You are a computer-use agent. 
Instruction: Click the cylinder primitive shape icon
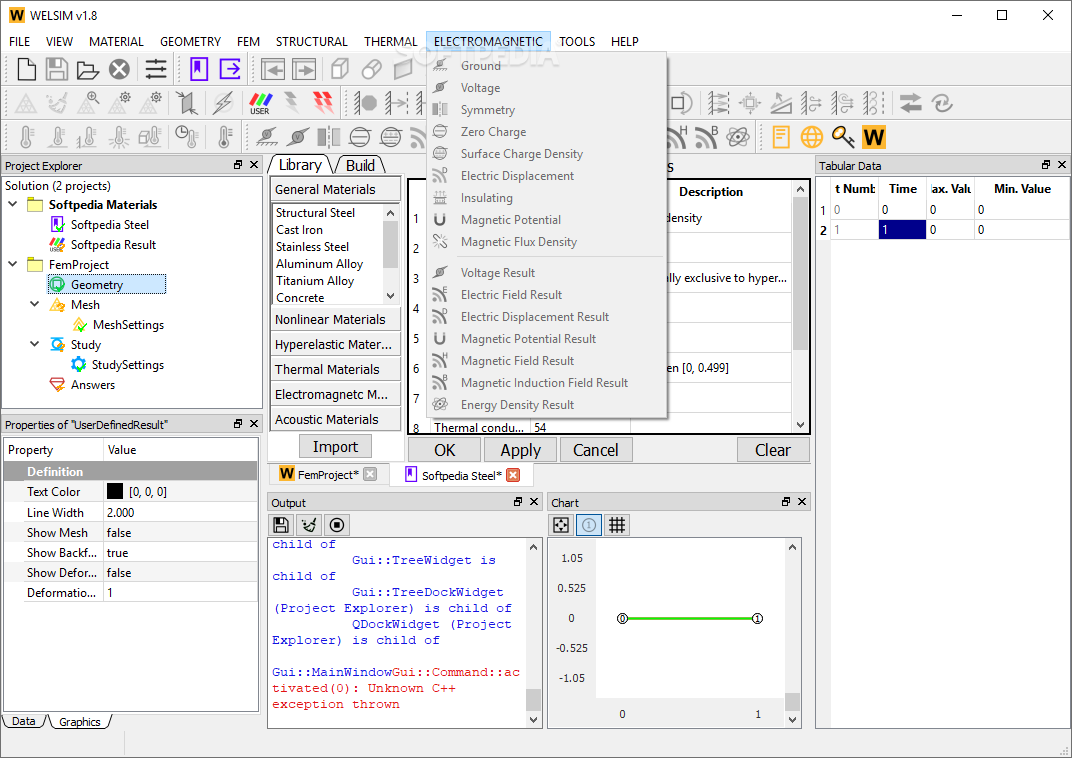coord(371,69)
